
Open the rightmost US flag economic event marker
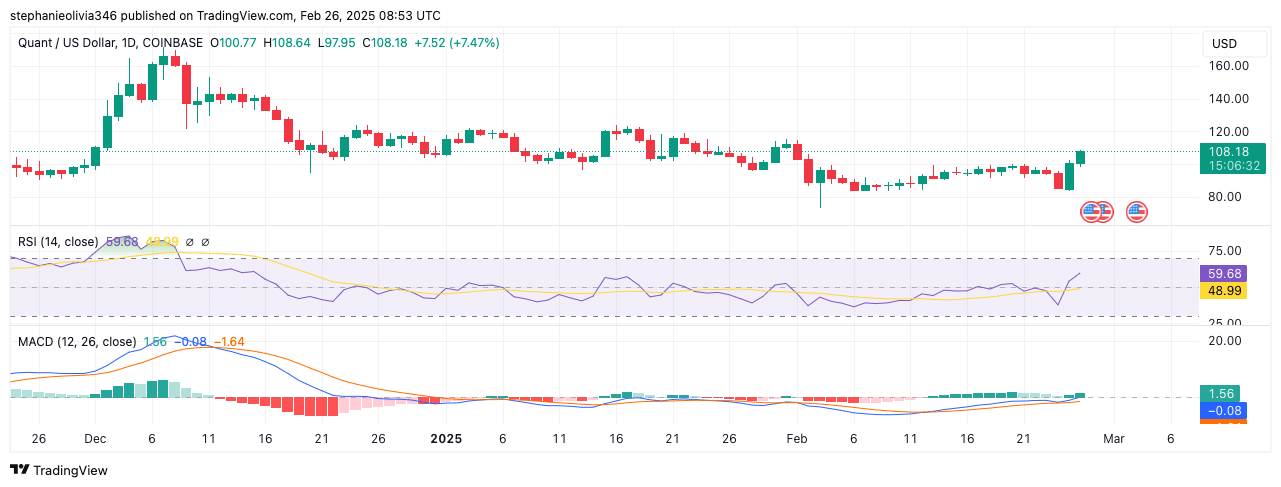(1136, 211)
